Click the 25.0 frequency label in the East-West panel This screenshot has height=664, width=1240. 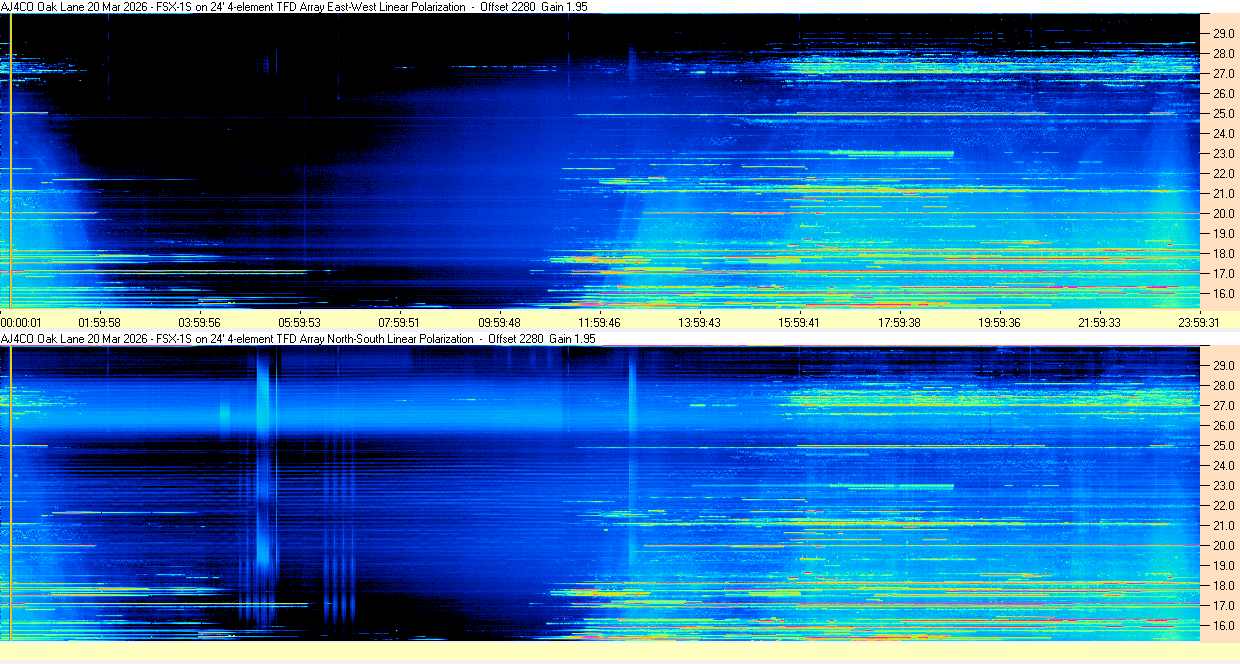click(x=1223, y=114)
